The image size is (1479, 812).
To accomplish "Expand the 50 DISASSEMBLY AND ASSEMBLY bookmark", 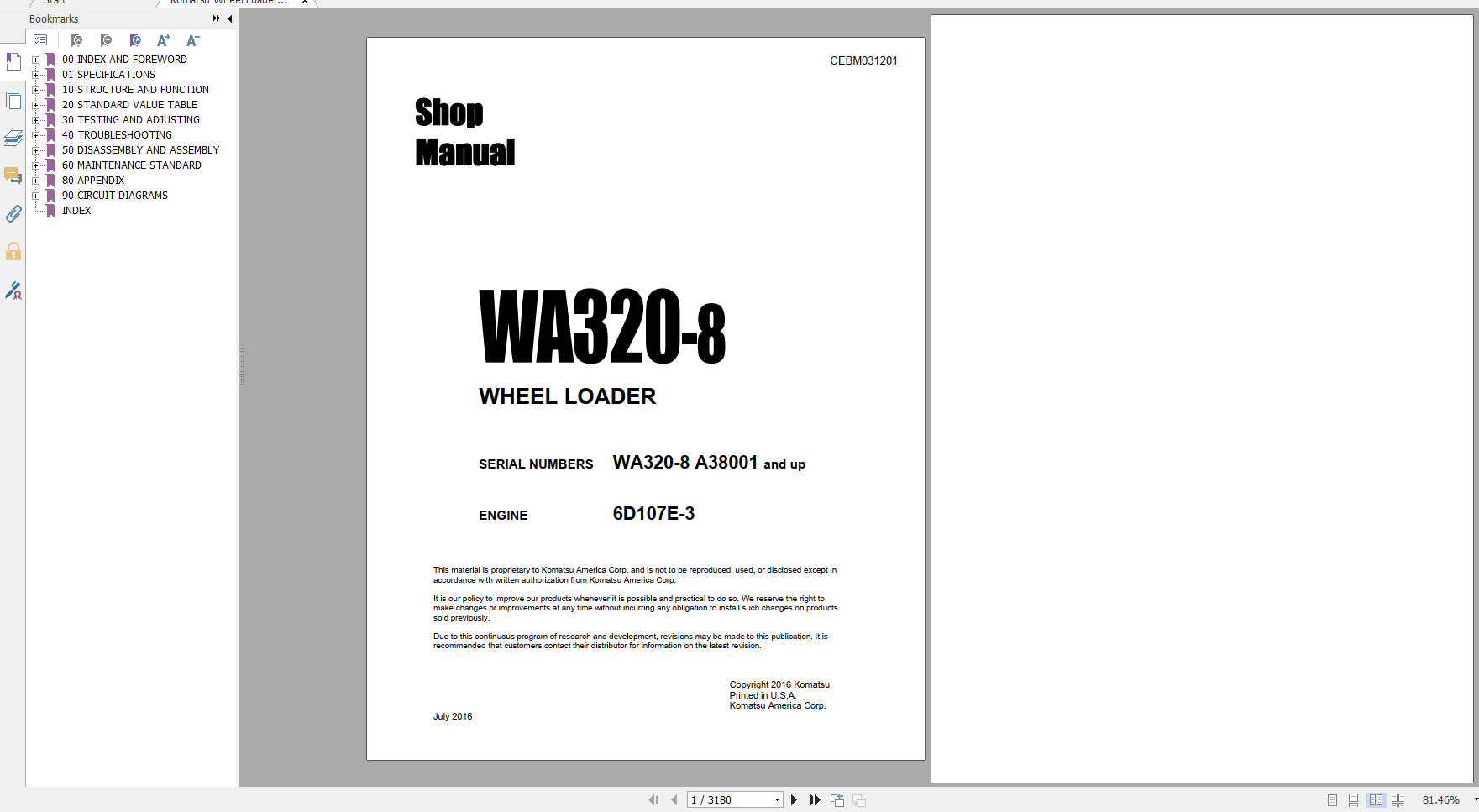I will coord(35,150).
